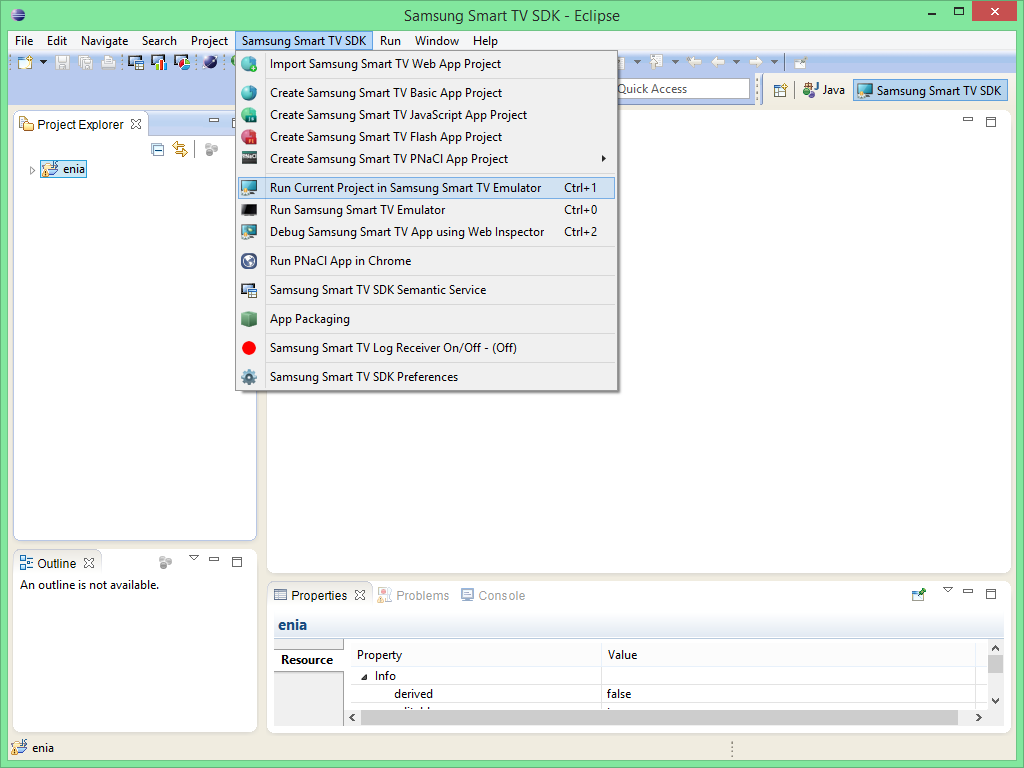Toggle Pin to Selection in Properties view
Viewport: 1024px width, 768px height.
(918, 594)
